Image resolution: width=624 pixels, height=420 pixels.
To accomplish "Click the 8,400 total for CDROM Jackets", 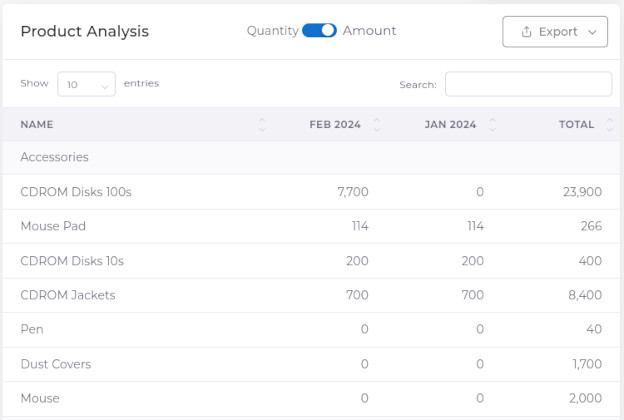I will pos(585,295).
